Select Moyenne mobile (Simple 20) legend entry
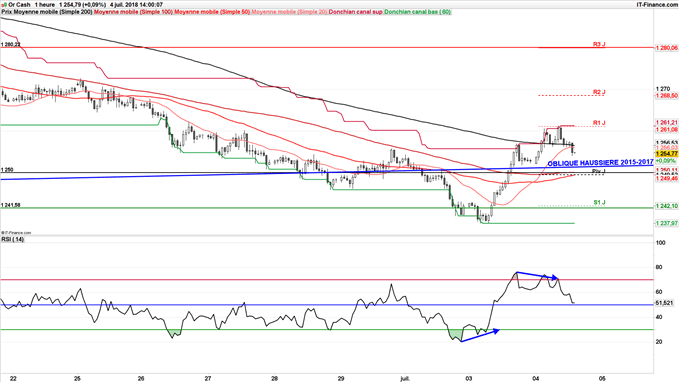Image resolution: width=679 pixels, height=382 pixels. [x=289, y=12]
